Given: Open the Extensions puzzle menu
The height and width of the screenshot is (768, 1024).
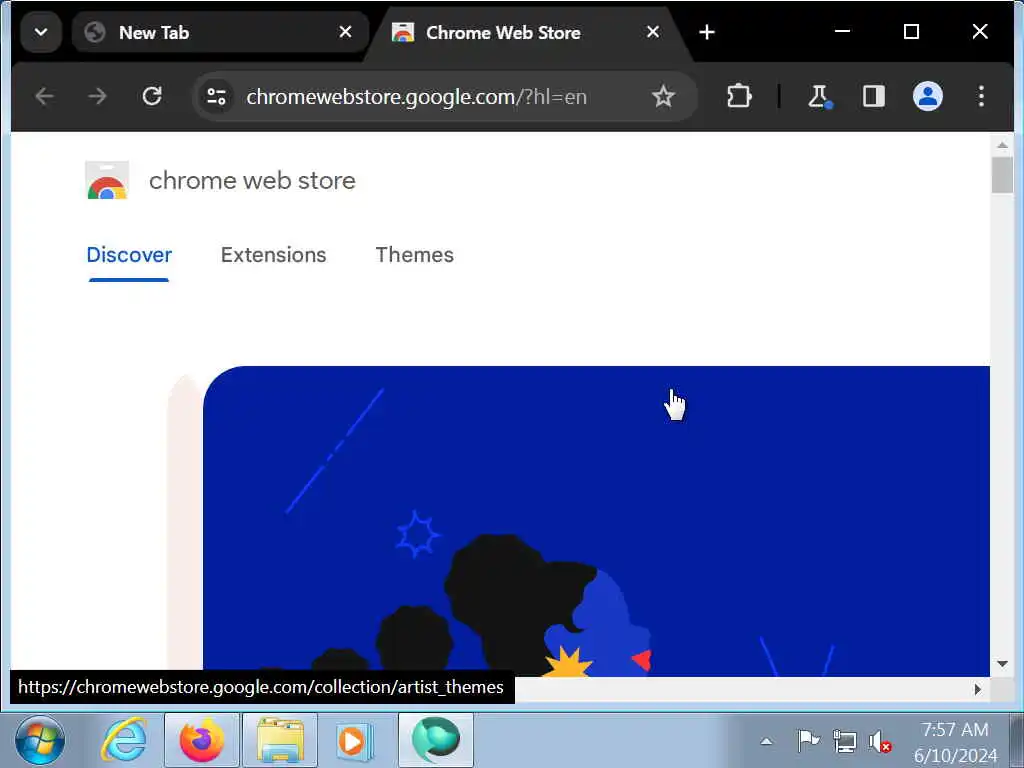Looking at the screenshot, I should pyautogui.click(x=739, y=97).
